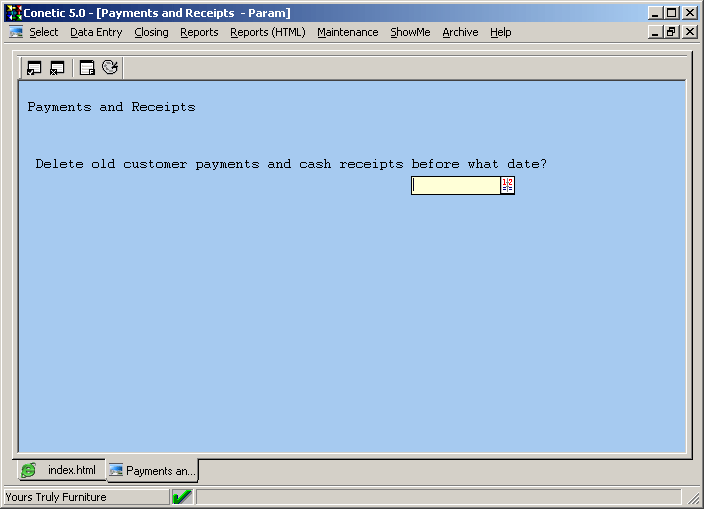Click the accept form toolbar icon with checkmark
This screenshot has width=704, height=509.
(34, 68)
